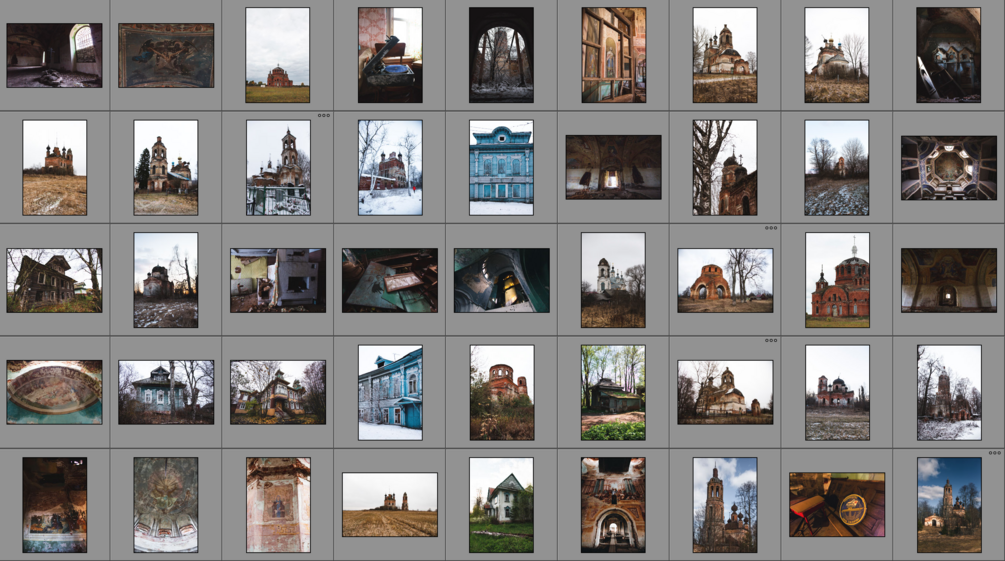Image resolution: width=1005 pixels, height=561 pixels.
Task: Select the large red brick cathedral photo
Action: [x=837, y=280]
